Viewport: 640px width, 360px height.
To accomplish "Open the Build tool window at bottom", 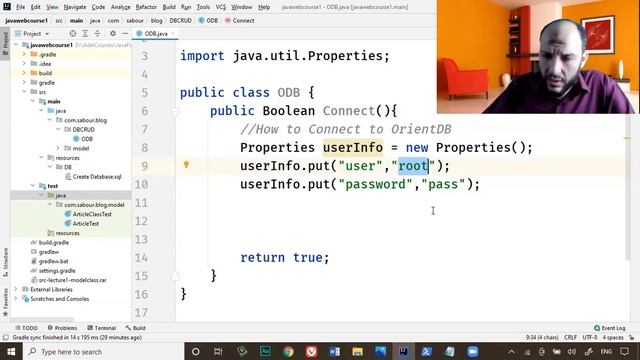I will coord(136,328).
